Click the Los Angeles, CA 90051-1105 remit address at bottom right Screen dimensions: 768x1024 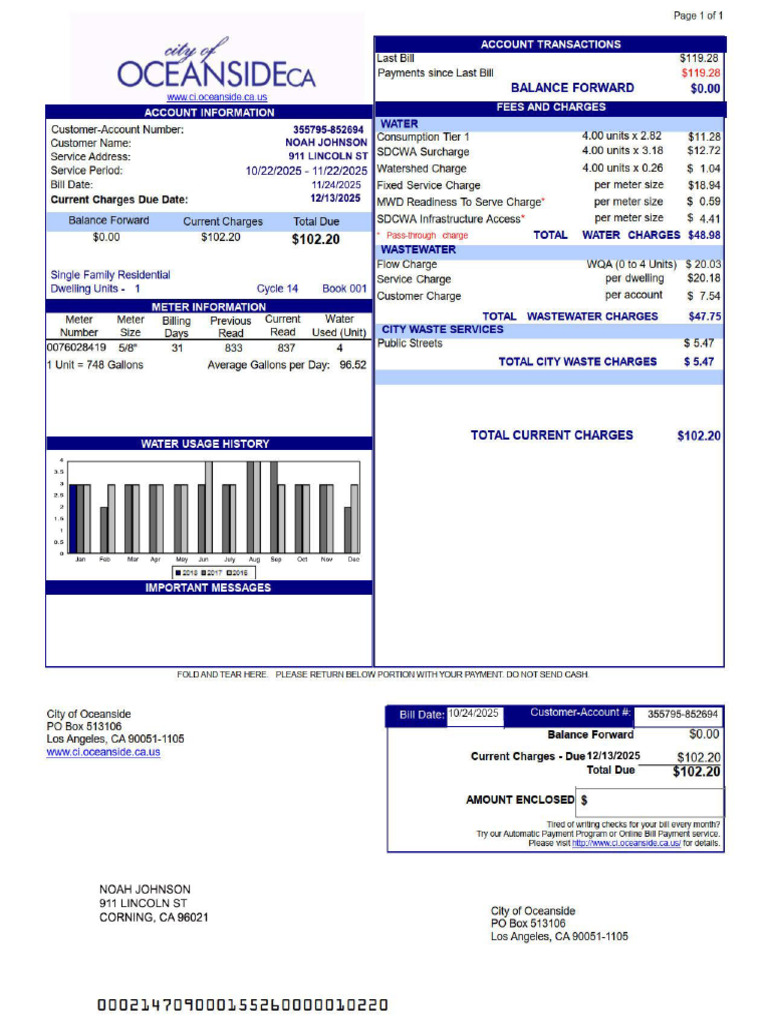coord(559,936)
